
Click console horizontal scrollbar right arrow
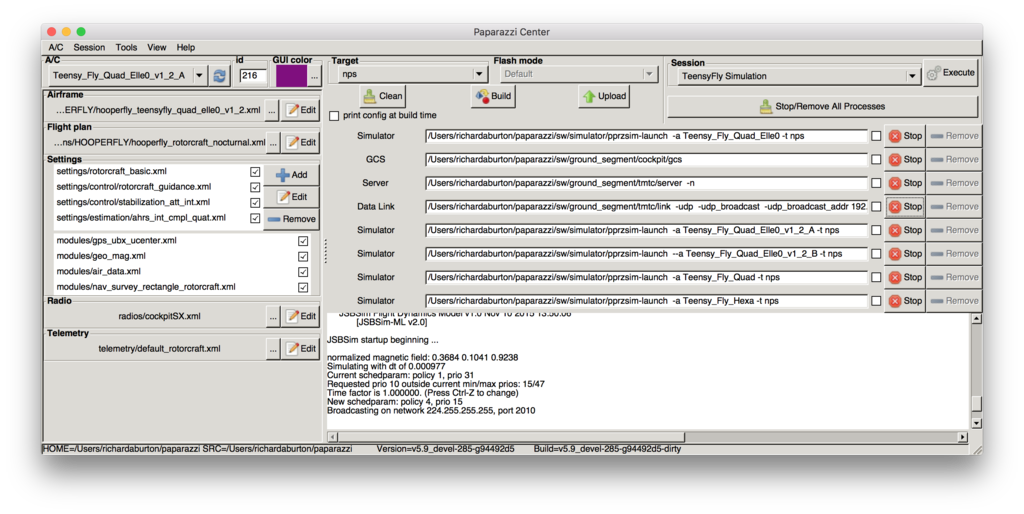pos(963,436)
